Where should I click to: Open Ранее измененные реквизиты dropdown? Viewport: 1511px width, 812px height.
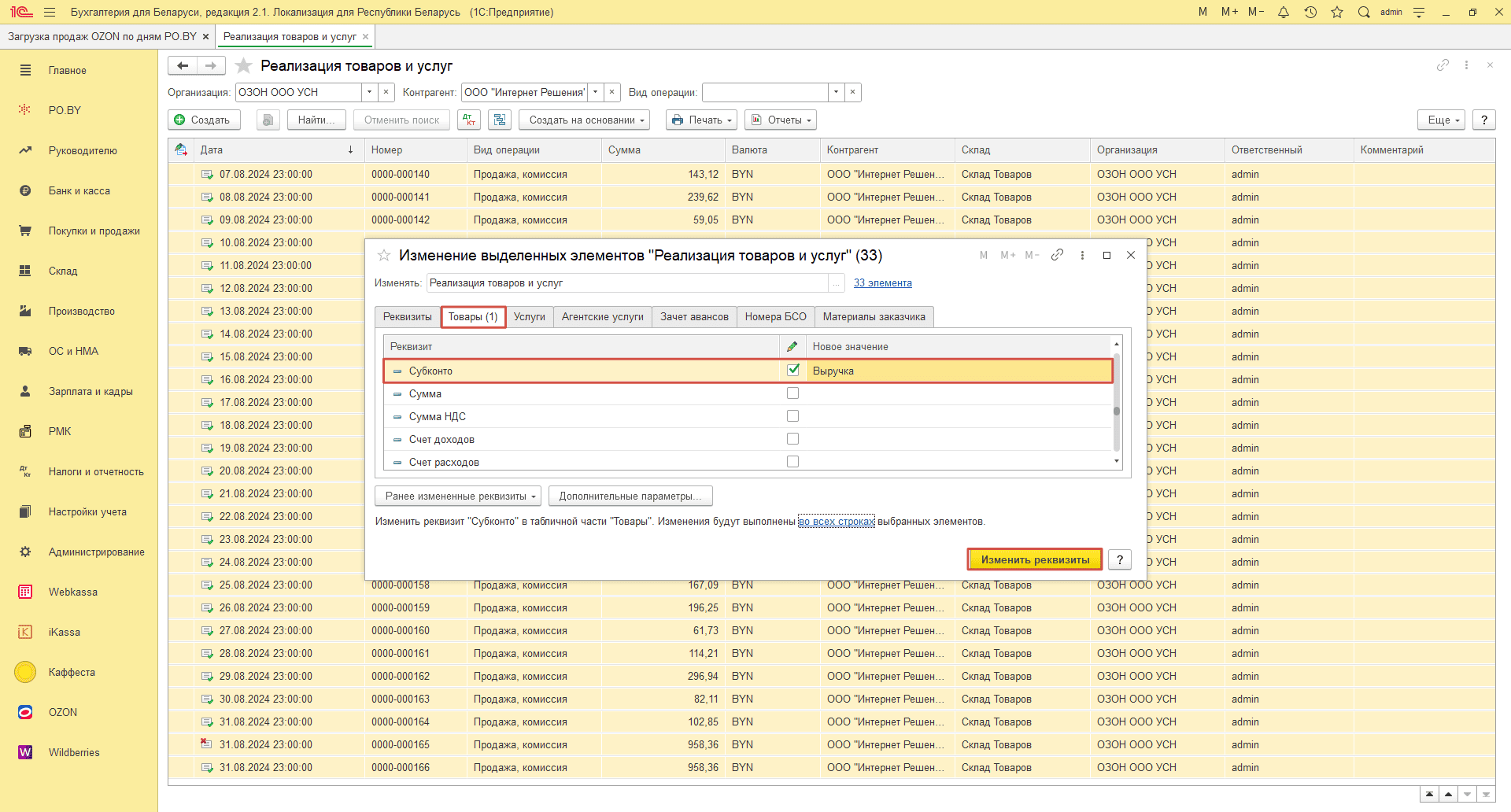pos(458,496)
